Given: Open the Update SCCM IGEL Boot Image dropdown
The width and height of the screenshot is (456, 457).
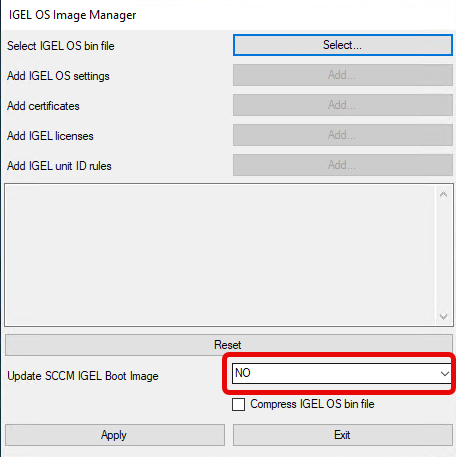Looking at the screenshot, I should (342, 373).
